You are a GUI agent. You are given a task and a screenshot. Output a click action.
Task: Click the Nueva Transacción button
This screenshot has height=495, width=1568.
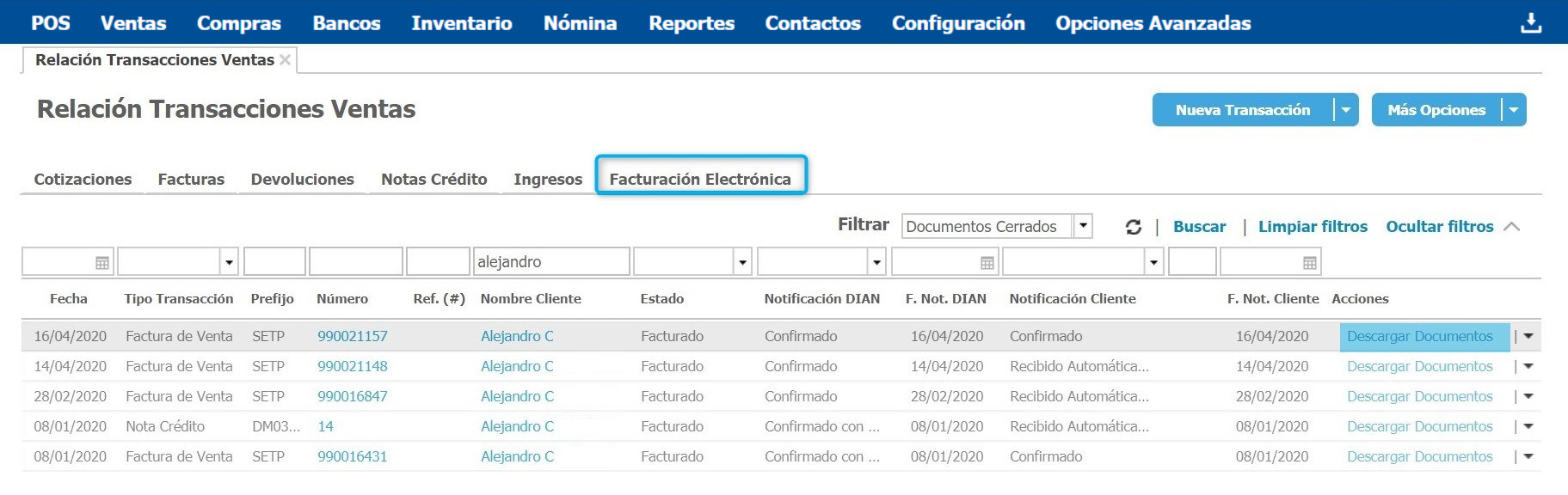click(1242, 110)
